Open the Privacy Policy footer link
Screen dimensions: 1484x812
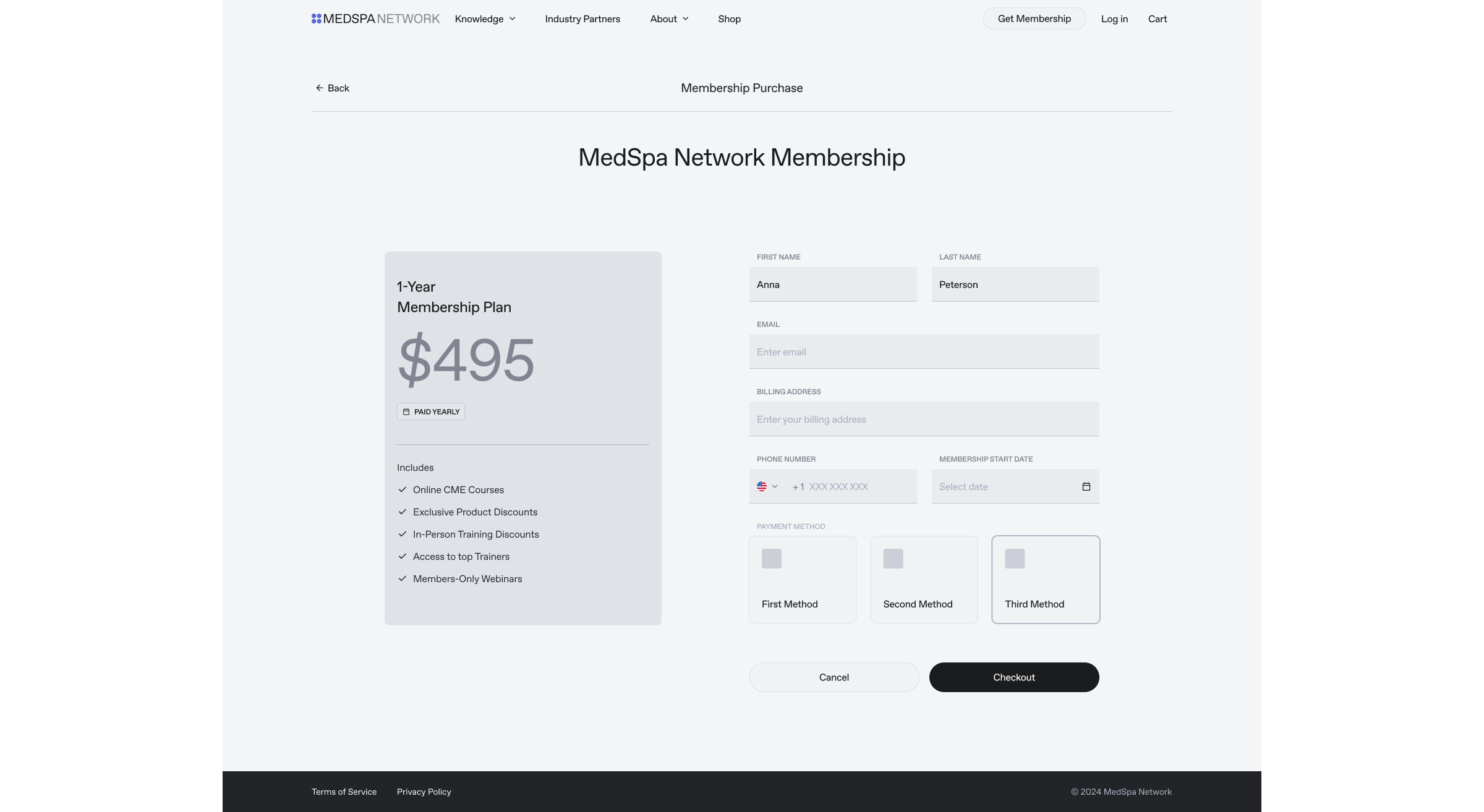[x=424, y=792]
